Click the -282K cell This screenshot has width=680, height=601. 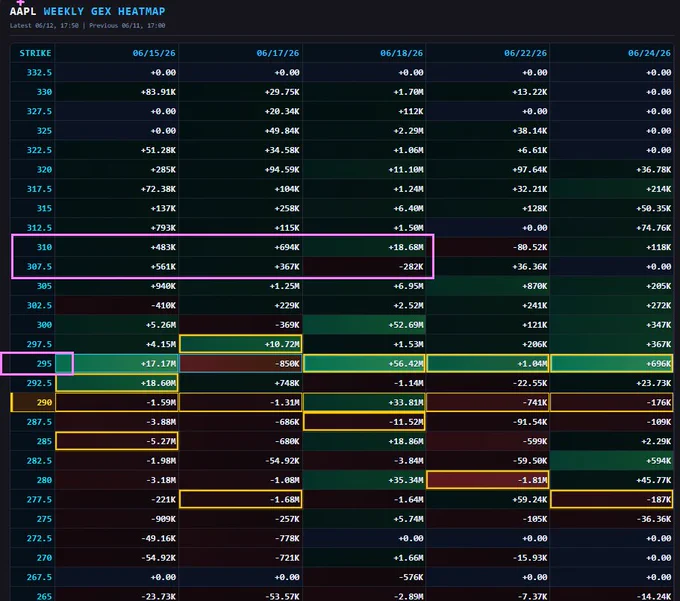tap(364, 267)
